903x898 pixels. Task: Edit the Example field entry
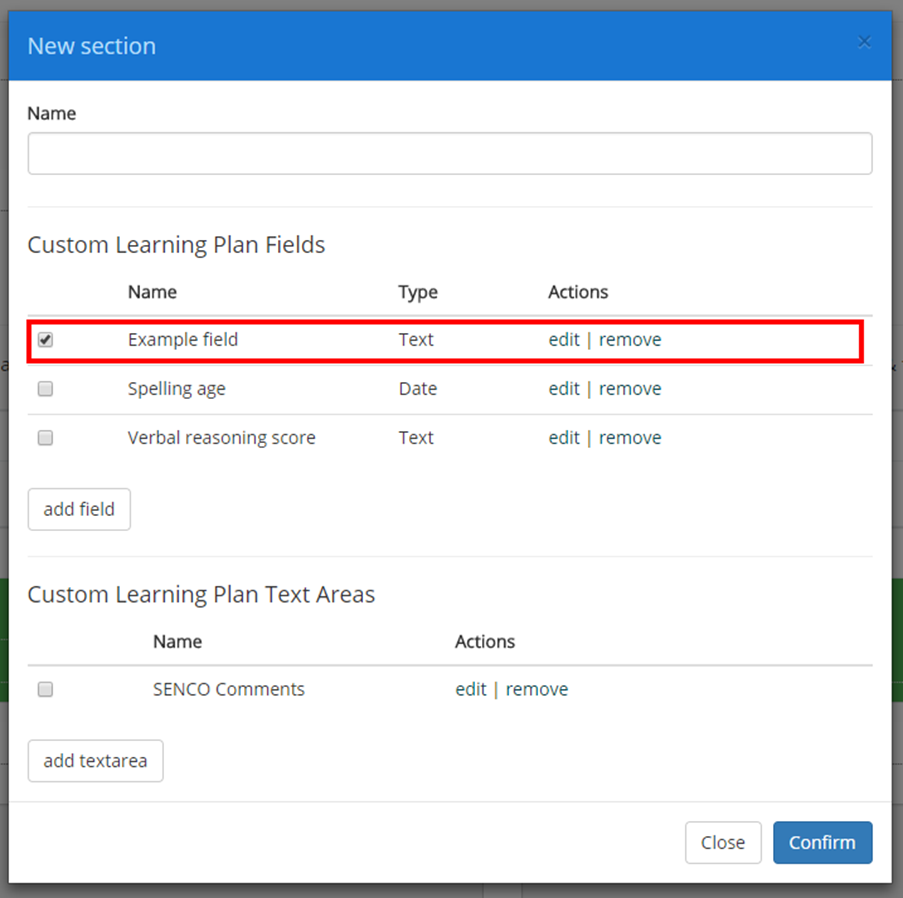tap(563, 339)
